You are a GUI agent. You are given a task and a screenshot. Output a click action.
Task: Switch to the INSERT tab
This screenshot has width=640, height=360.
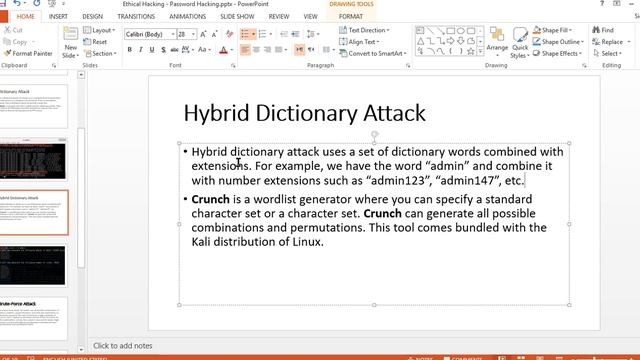[58, 17]
